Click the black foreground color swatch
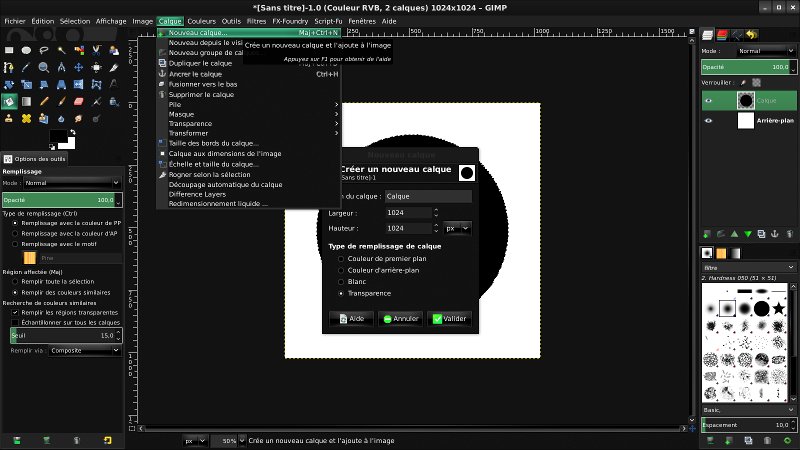Image resolution: width=800 pixels, height=450 pixels. 58,136
